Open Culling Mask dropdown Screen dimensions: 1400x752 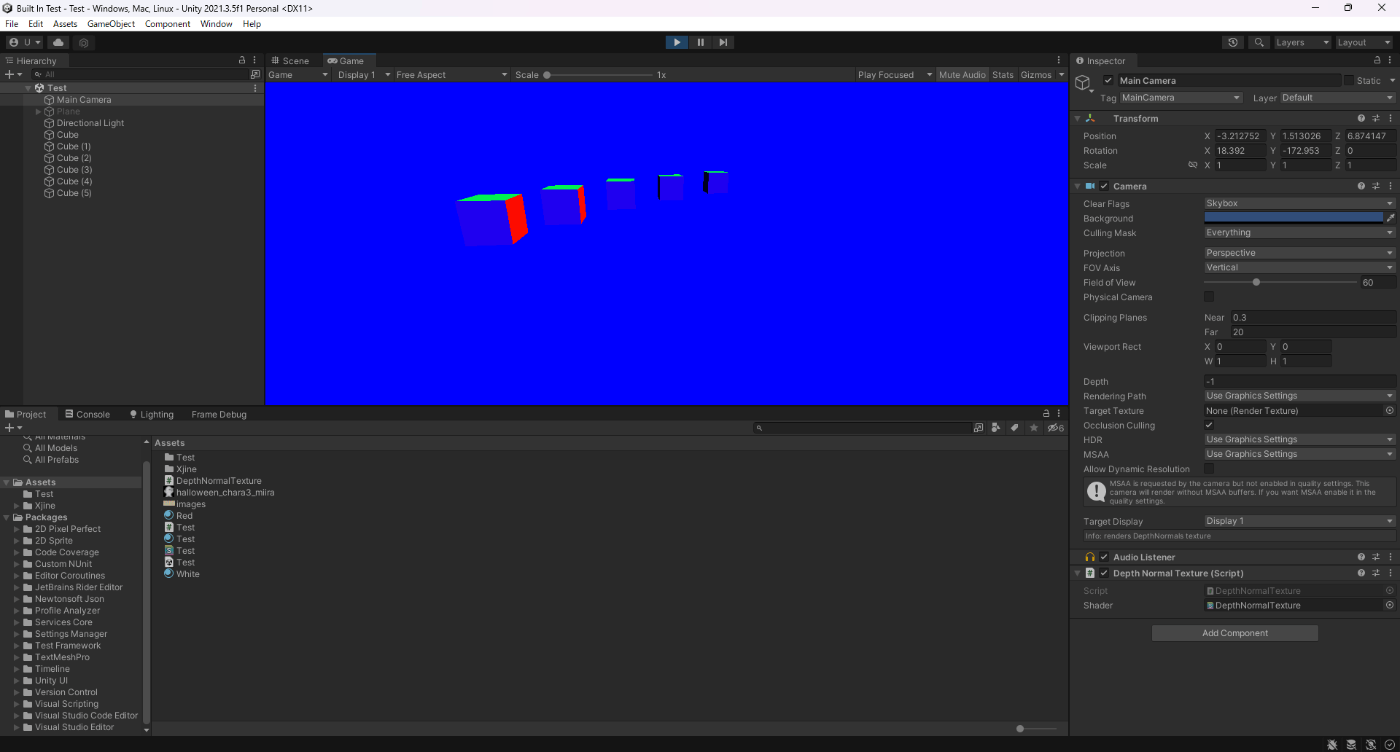pos(1300,232)
